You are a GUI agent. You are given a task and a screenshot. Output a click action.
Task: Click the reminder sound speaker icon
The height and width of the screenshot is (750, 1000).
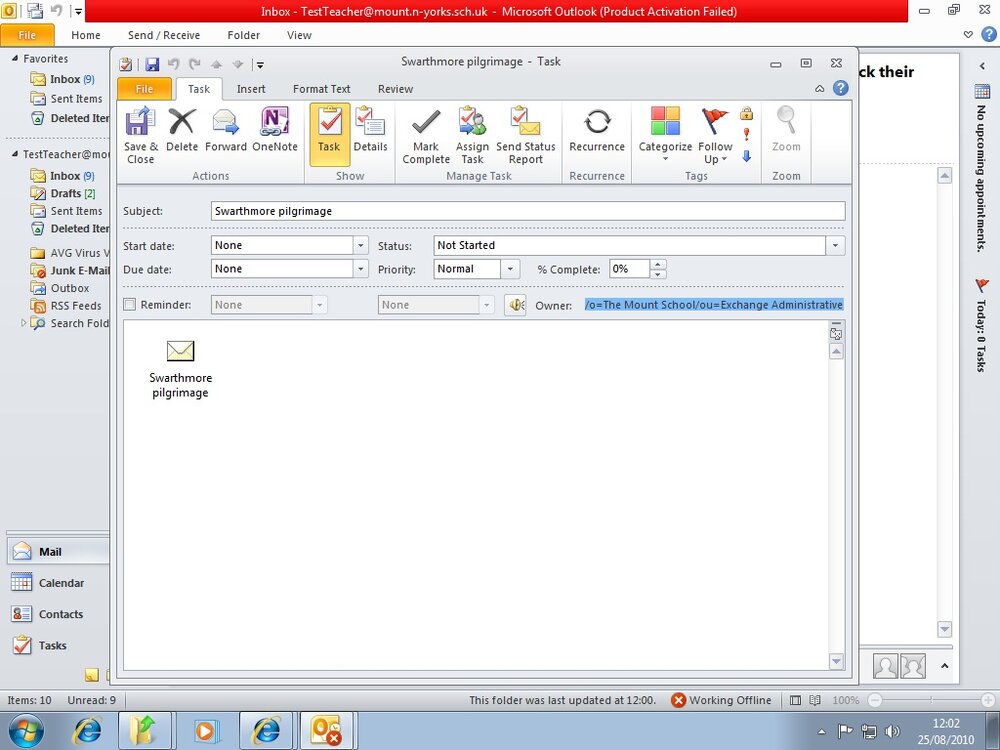pyautogui.click(x=515, y=305)
